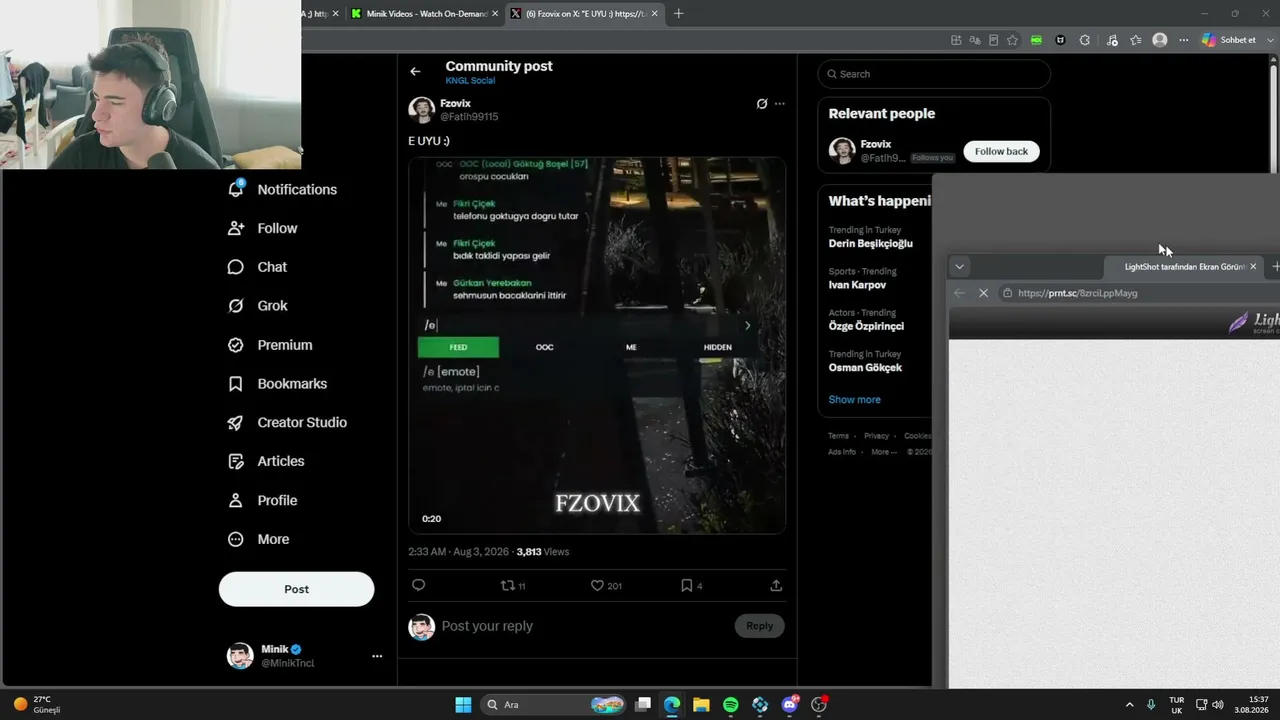Open Fzovix's avatar on the post
This screenshot has width=1280, height=720.
421,110
